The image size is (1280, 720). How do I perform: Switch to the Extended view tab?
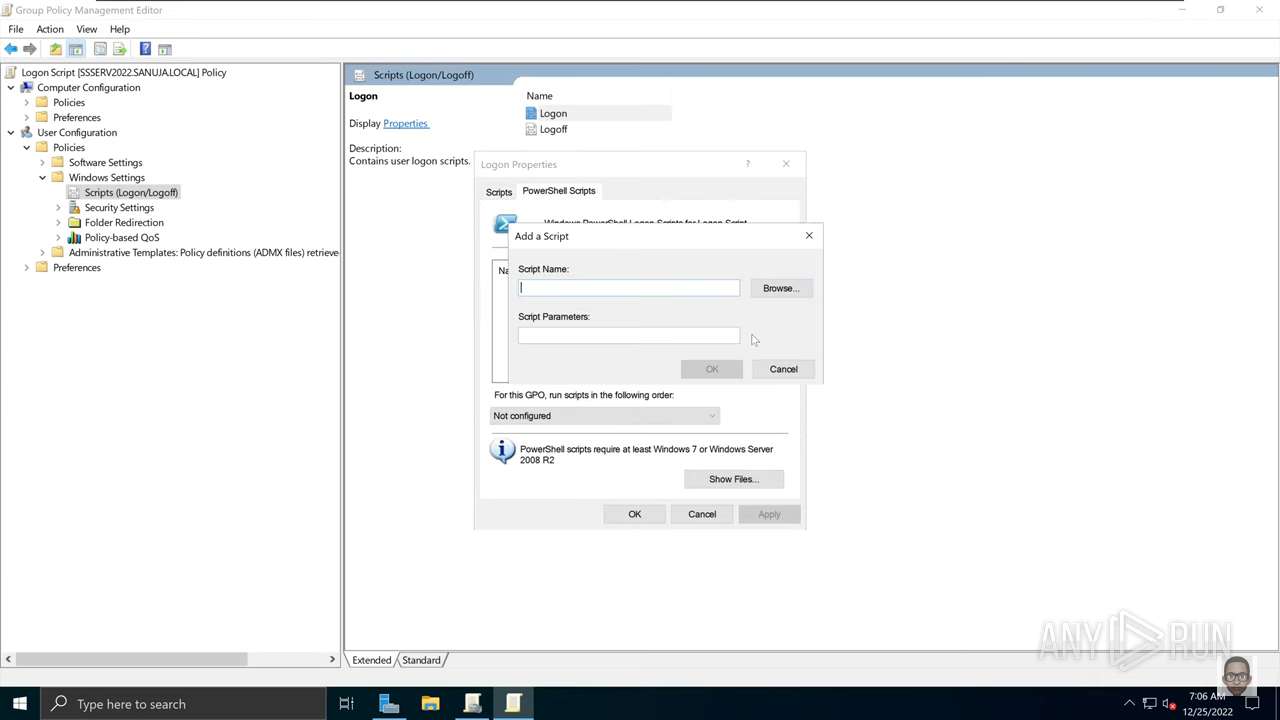tap(371, 660)
